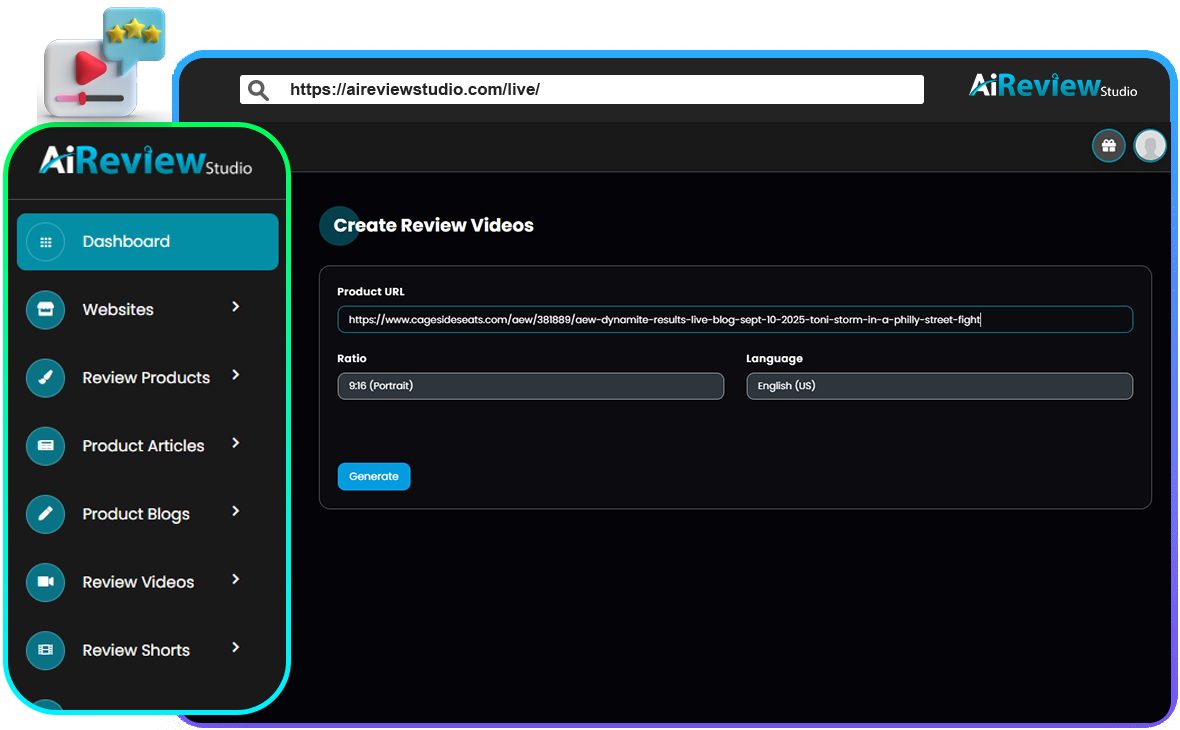1180x730 pixels.
Task: Click the Dashboard grid icon
Action: pos(45,242)
